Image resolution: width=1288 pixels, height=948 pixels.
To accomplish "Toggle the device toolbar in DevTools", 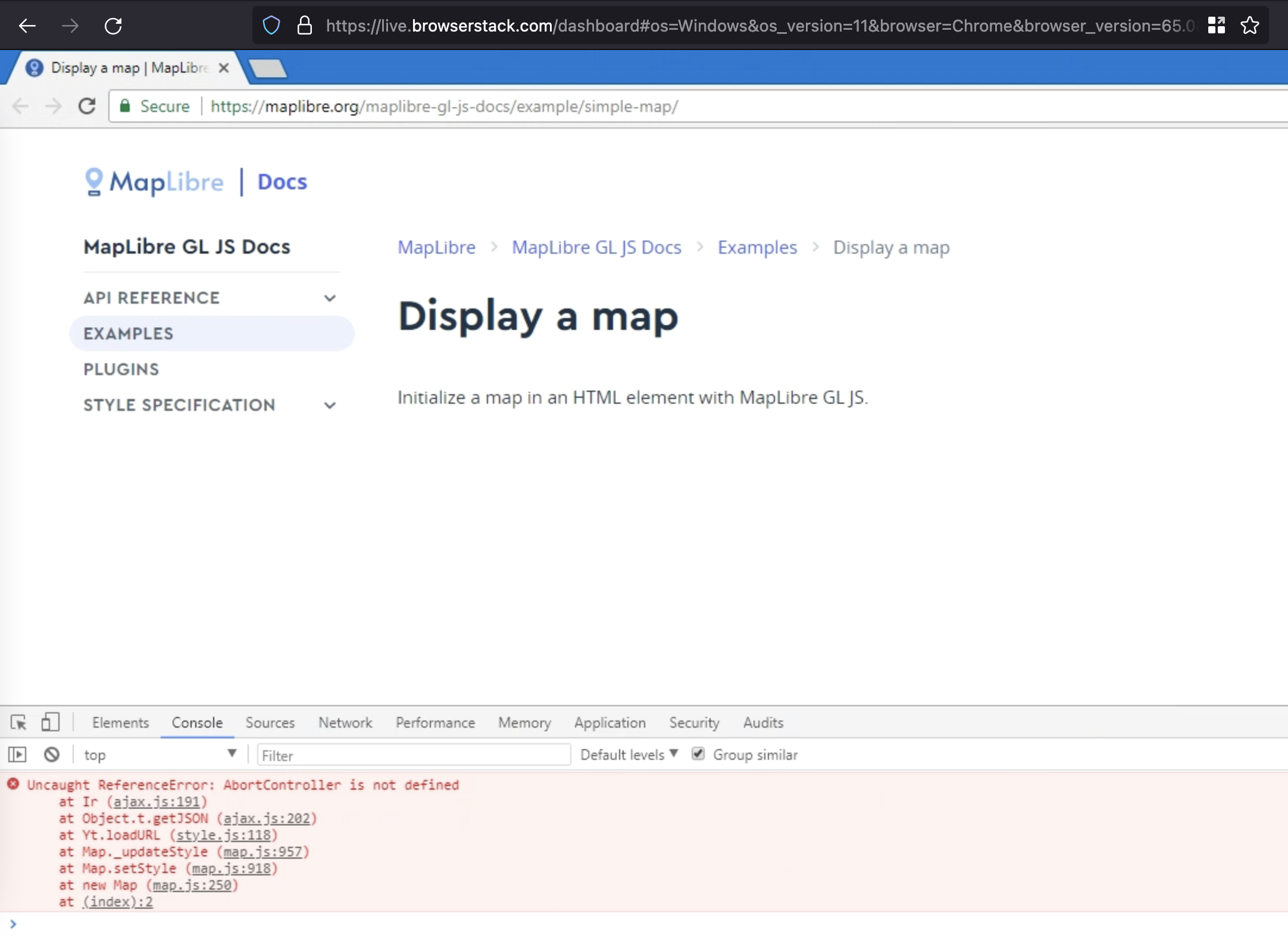I will [51, 722].
